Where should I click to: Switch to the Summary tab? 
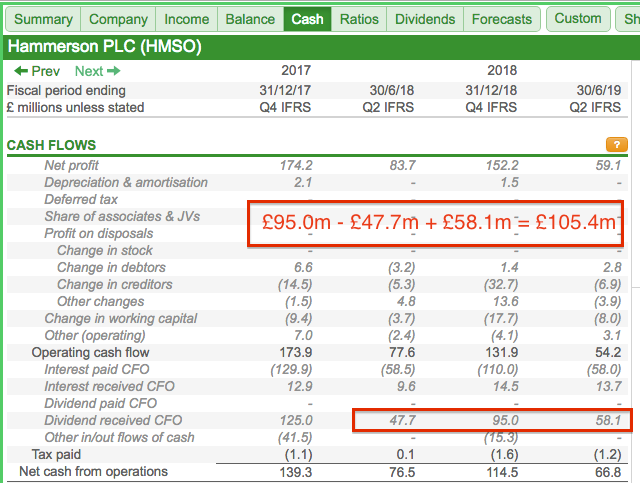point(43,19)
